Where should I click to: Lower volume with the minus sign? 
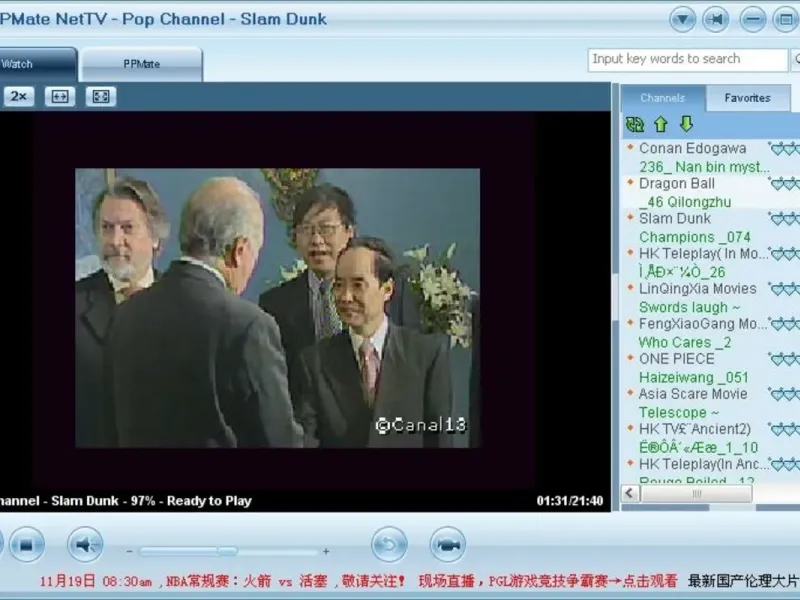click(x=130, y=552)
